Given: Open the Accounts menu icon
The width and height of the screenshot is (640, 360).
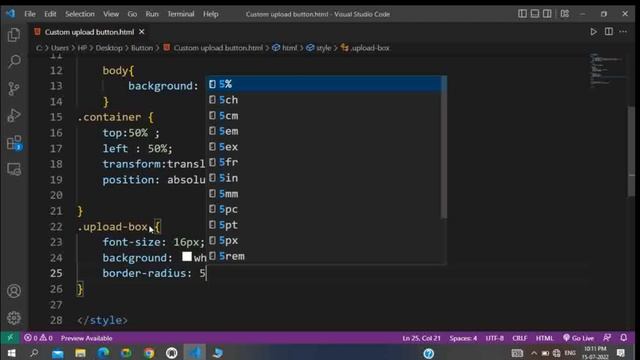Looking at the screenshot, I should click(x=14, y=291).
